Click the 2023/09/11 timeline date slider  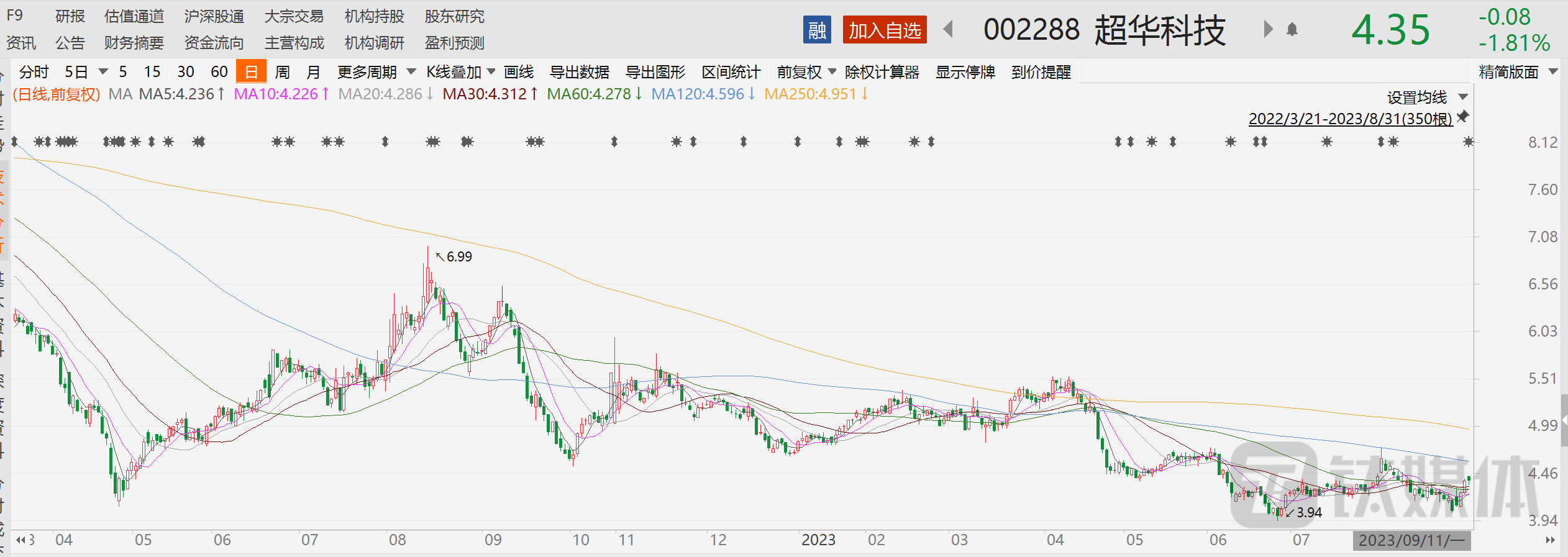1411,540
